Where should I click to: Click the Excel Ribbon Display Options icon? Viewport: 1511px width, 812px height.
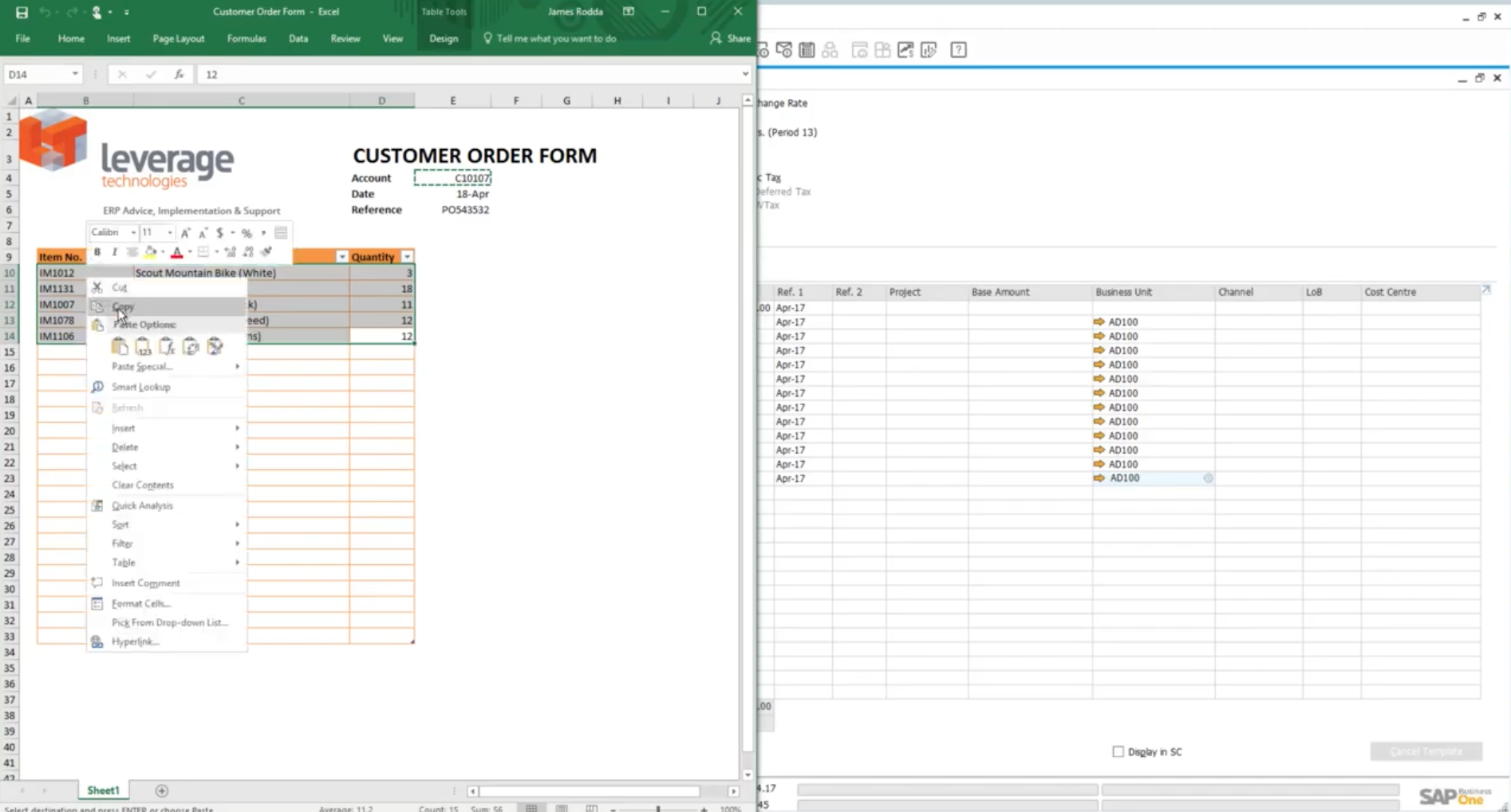[x=629, y=12]
